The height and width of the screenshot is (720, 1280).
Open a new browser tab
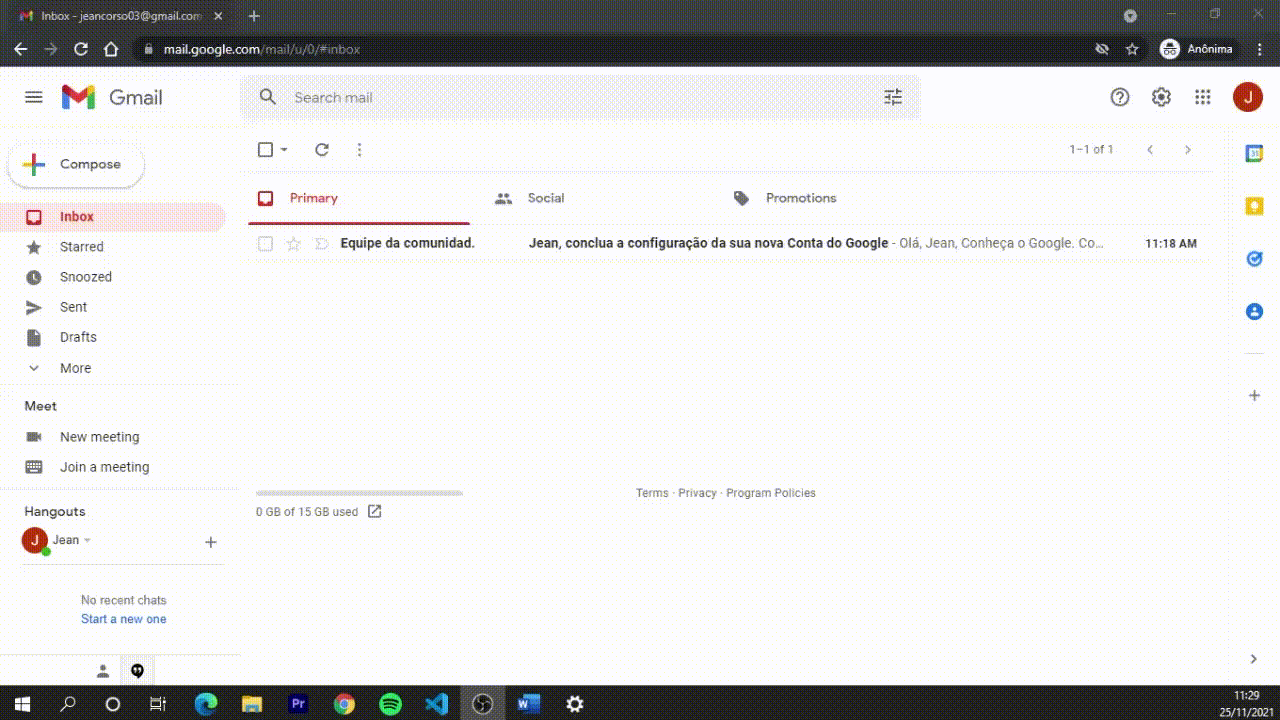pyautogui.click(x=254, y=16)
